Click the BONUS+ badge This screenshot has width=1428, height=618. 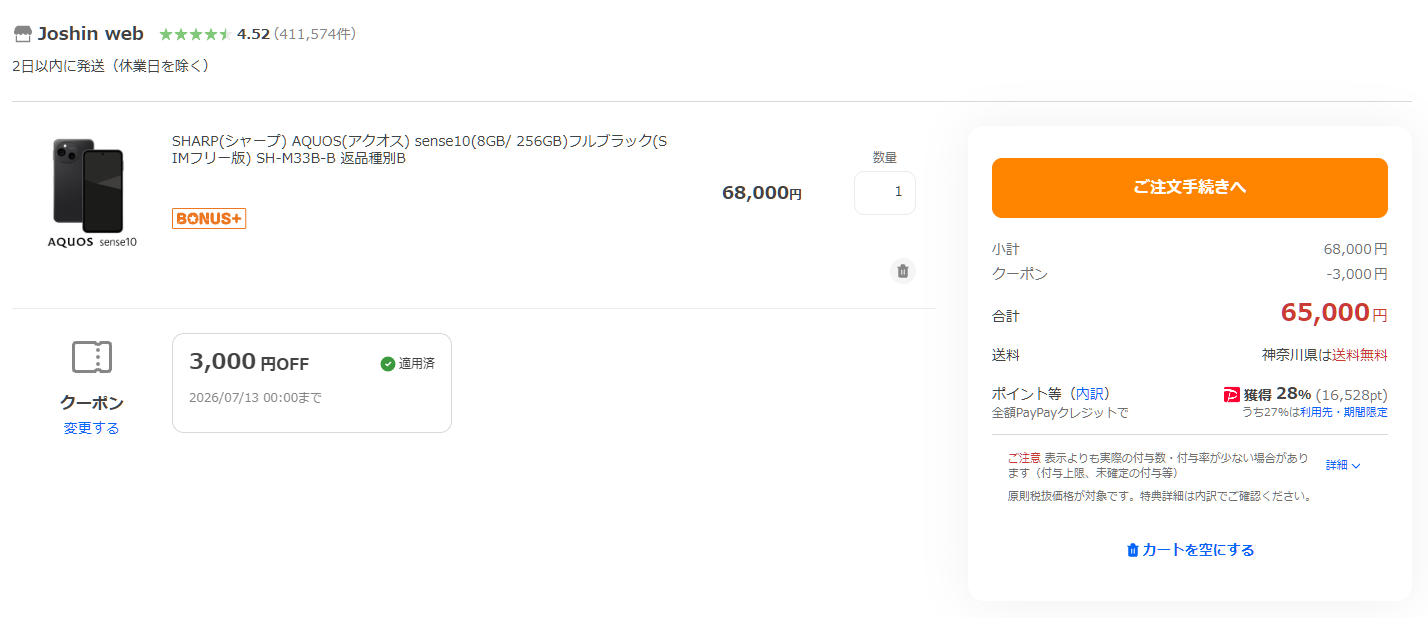(209, 218)
